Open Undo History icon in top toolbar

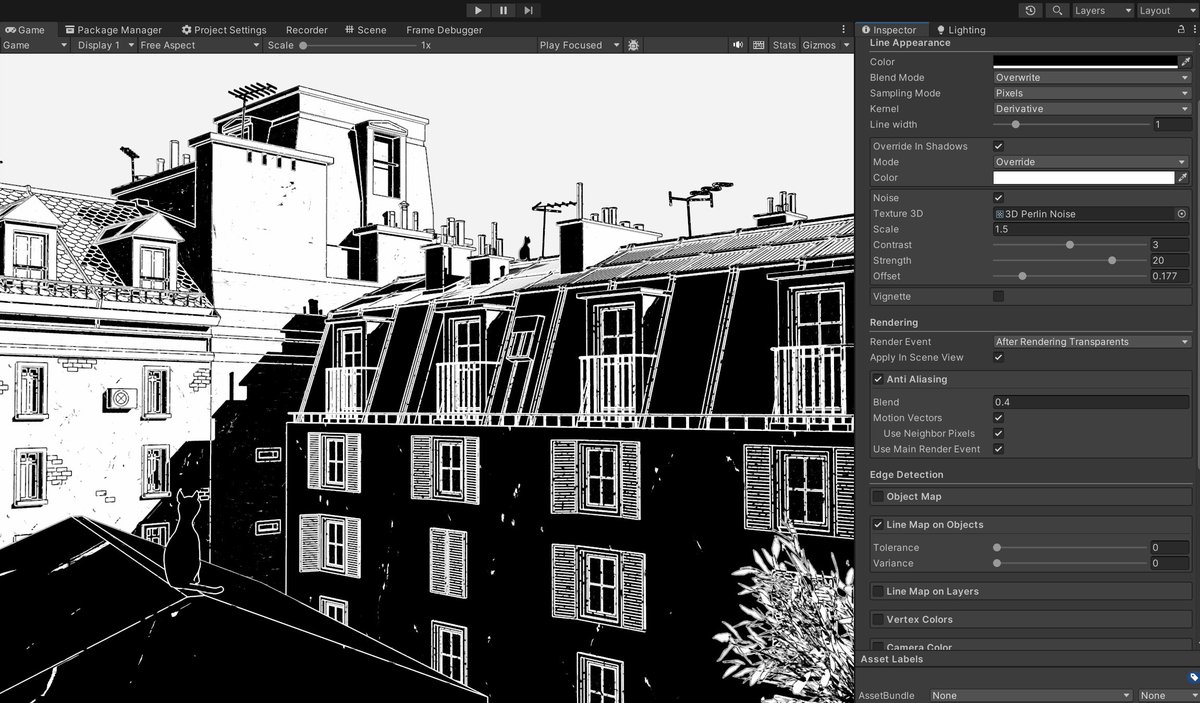[1031, 10]
